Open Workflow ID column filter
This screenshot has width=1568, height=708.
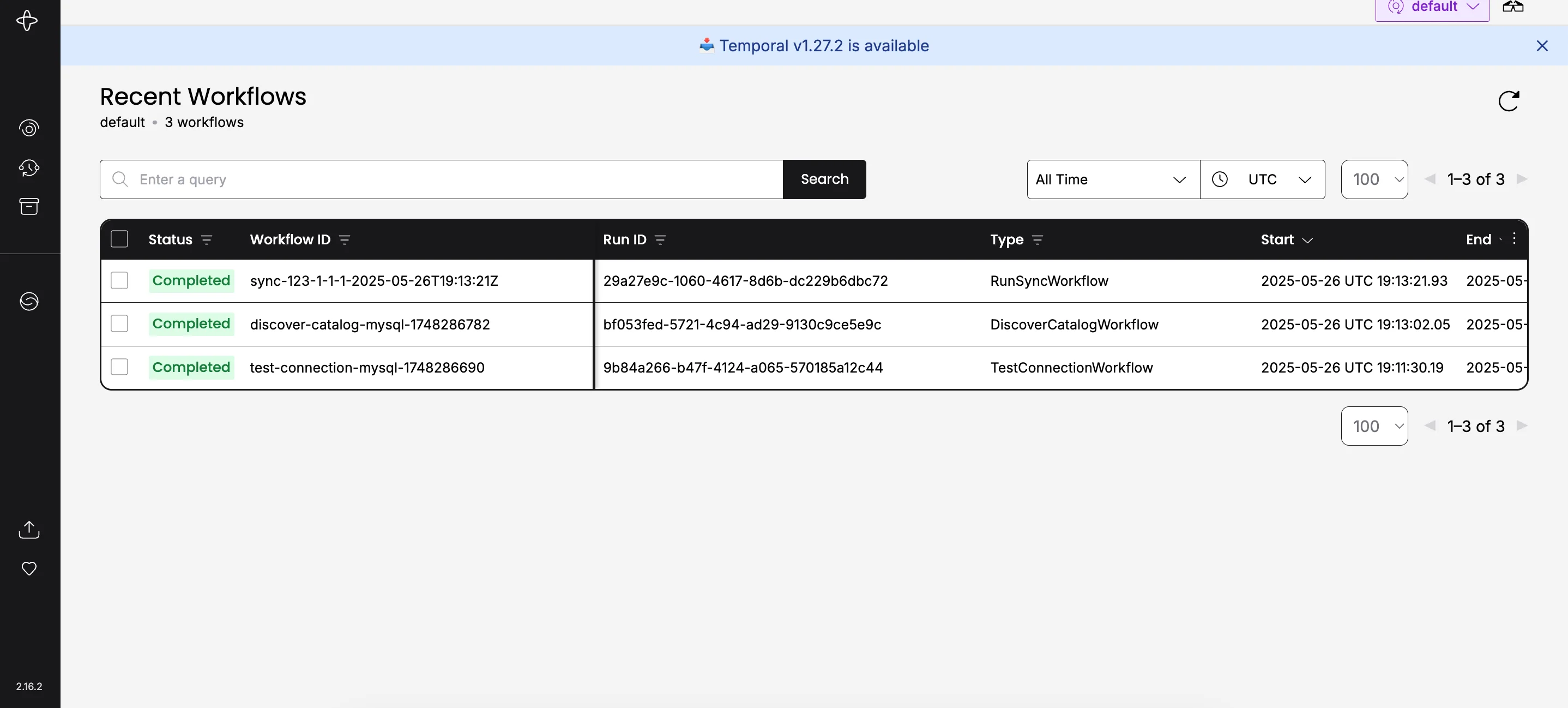pyautogui.click(x=345, y=240)
